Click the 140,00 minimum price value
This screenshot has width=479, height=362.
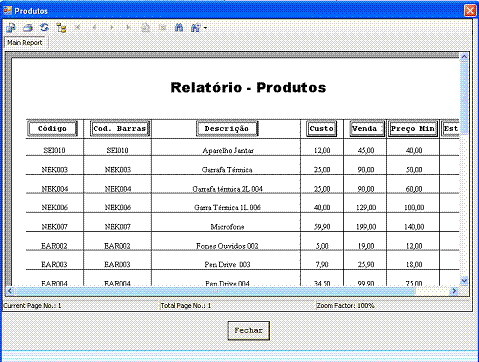414,227
